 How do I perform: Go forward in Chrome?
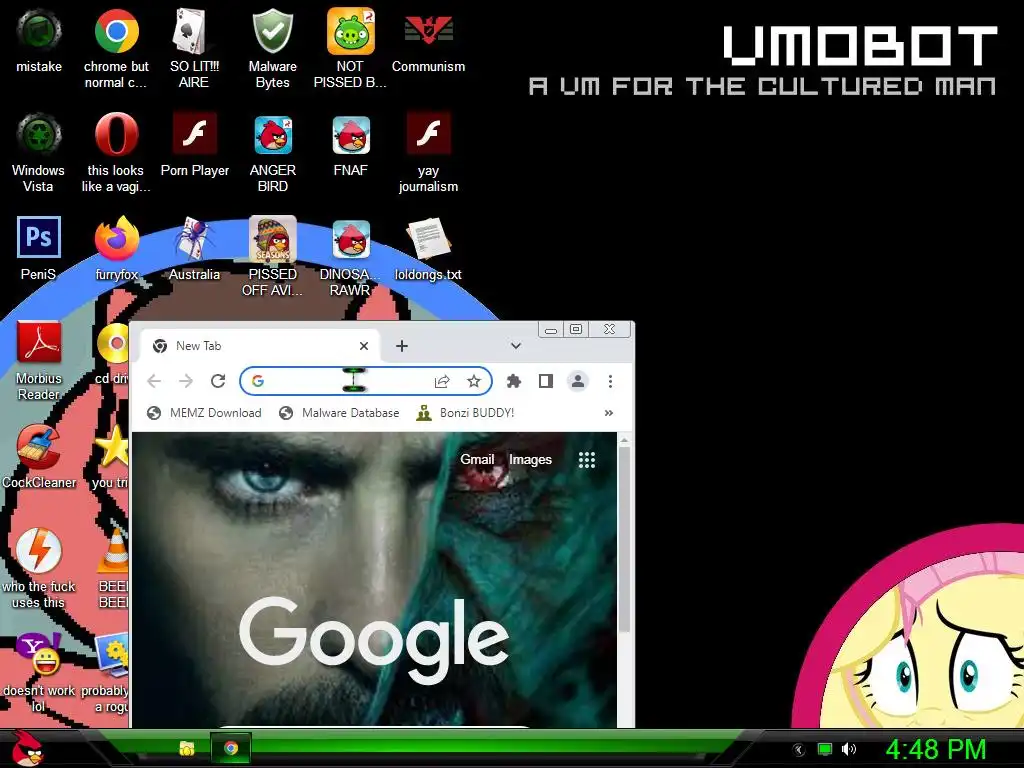tap(186, 381)
